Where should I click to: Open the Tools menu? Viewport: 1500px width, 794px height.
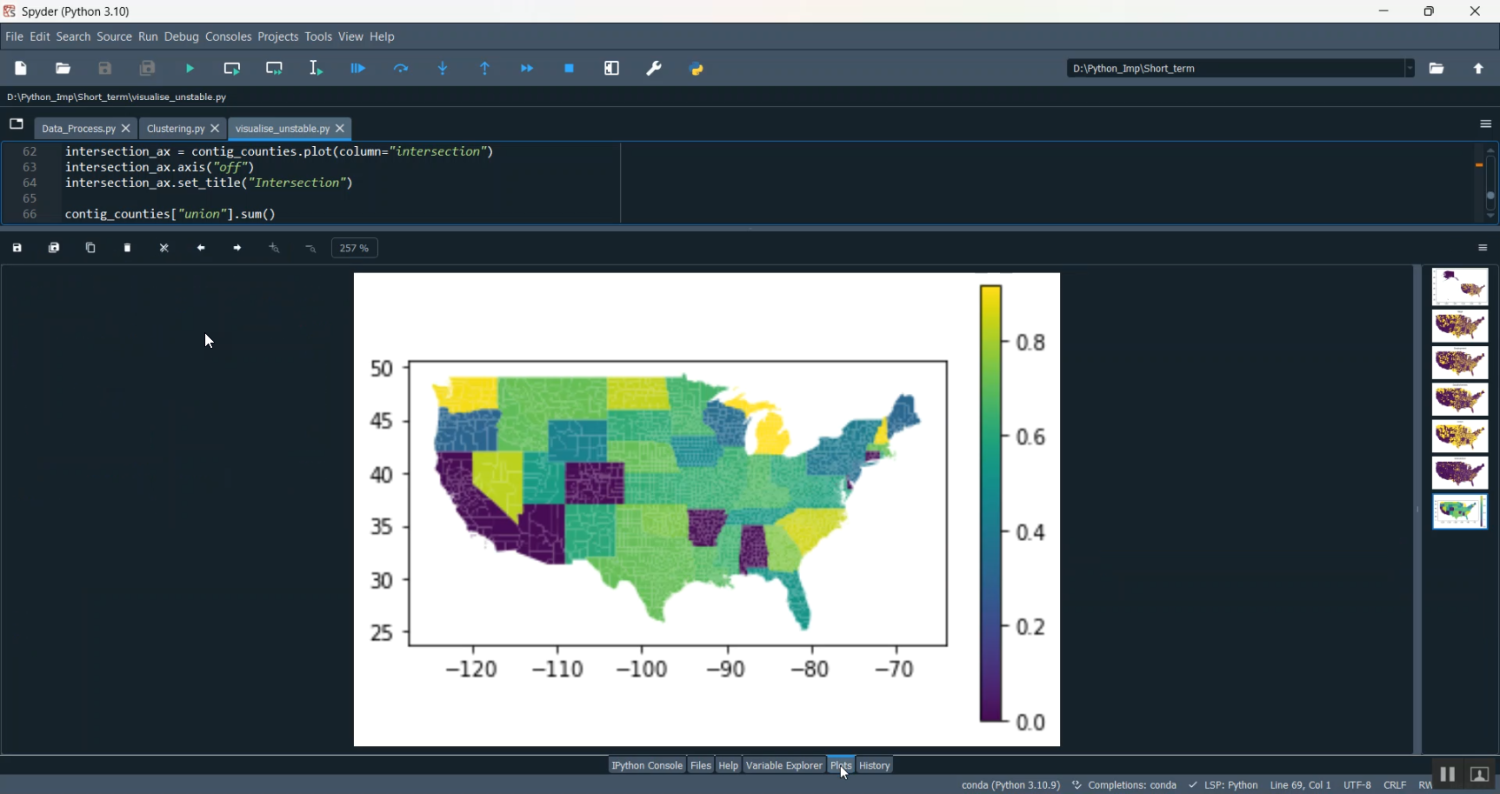pos(318,36)
